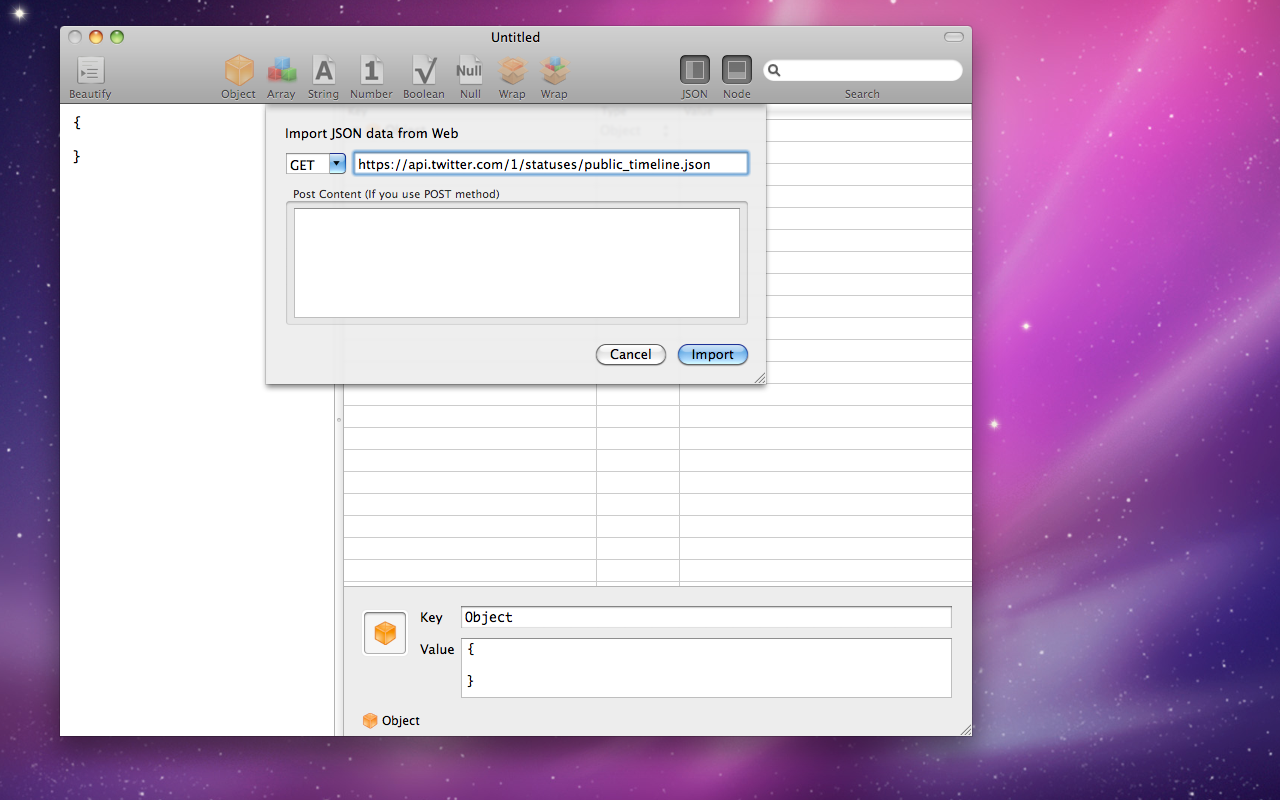Insert an Array node
This screenshot has height=800, width=1280.
click(x=281, y=70)
